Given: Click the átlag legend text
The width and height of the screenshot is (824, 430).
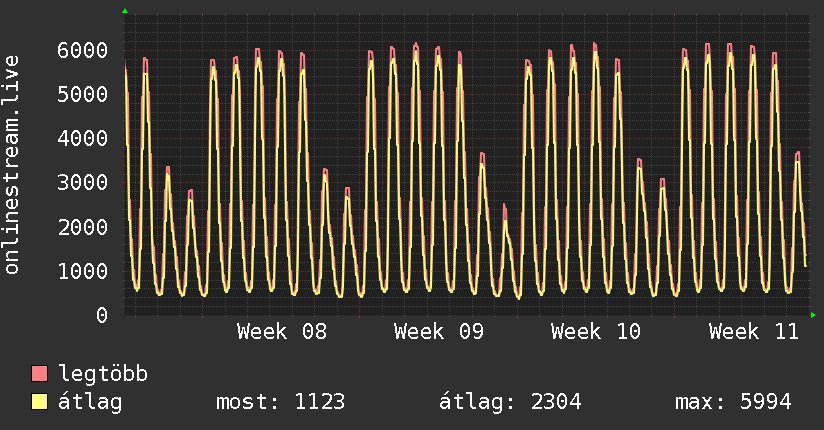Looking at the screenshot, I should 91,402.
